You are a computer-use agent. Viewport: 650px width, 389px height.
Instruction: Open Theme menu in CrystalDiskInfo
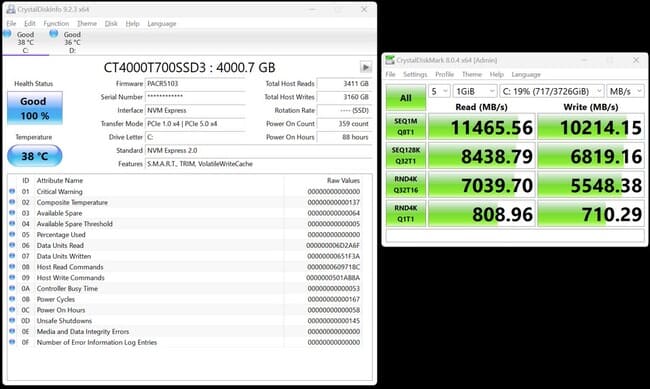(x=87, y=24)
